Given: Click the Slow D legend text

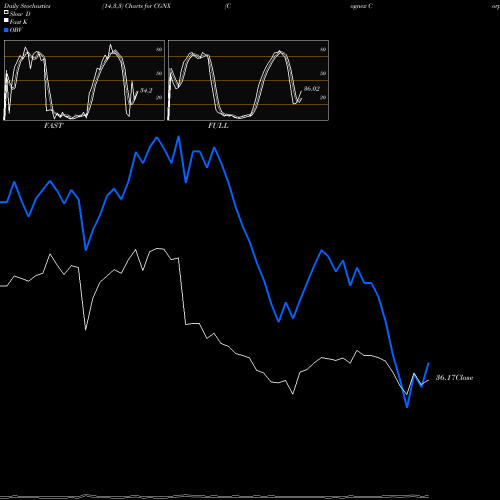Looking at the screenshot, I should click(x=20, y=14).
